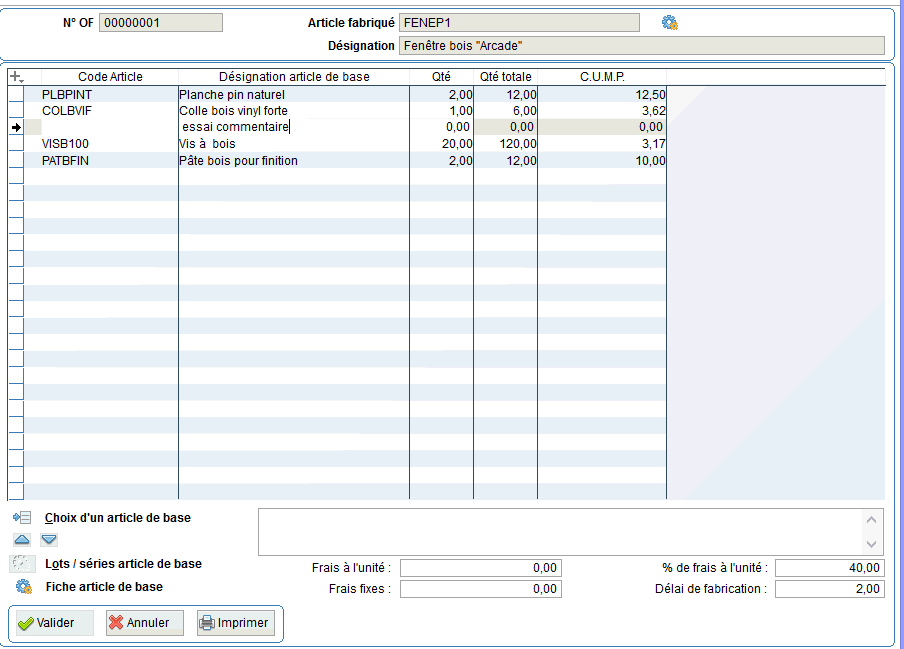Click total quantity 6,00 in COLBVIF row

tap(506, 111)
